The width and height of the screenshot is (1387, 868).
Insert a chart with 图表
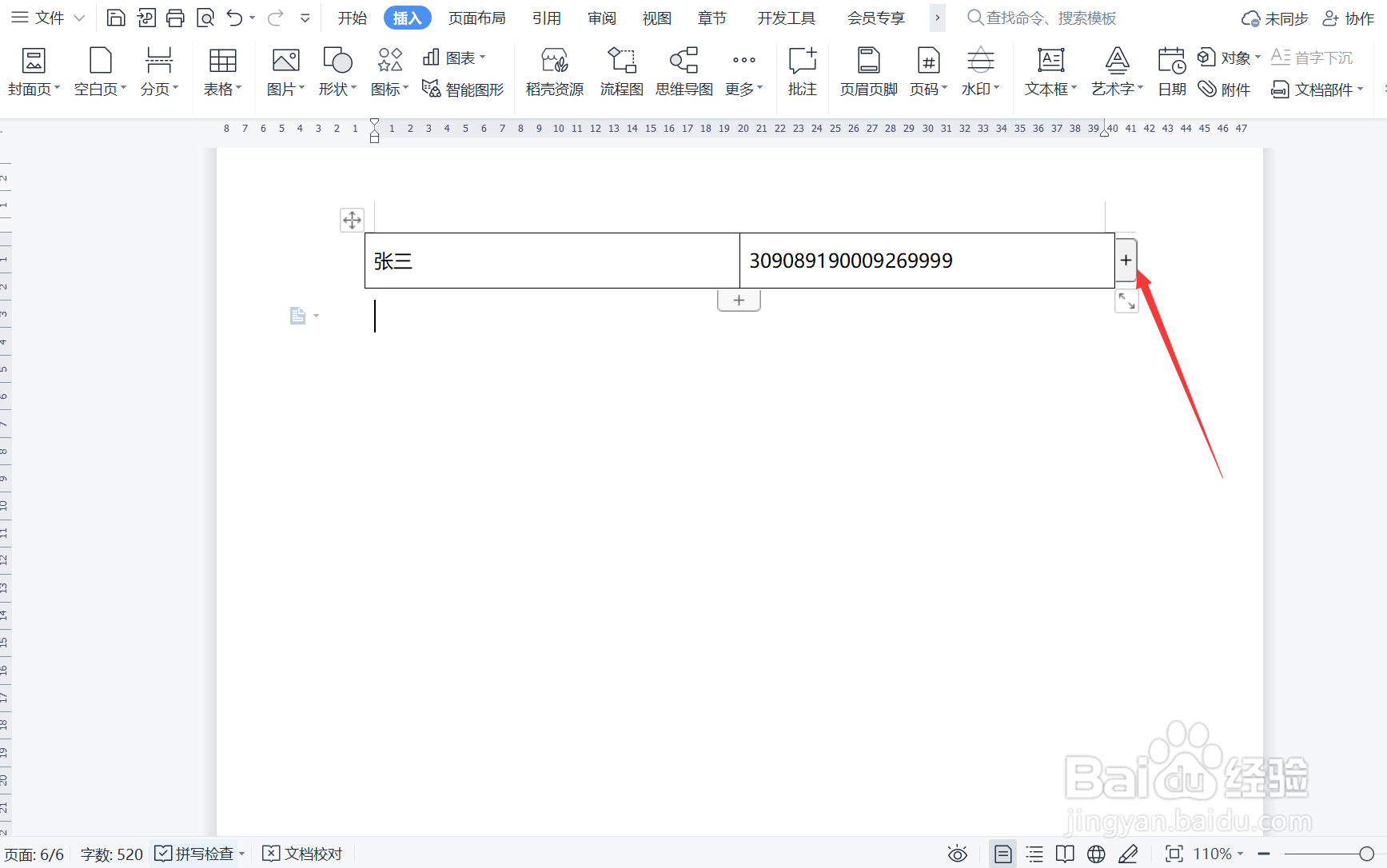[454, 58]
